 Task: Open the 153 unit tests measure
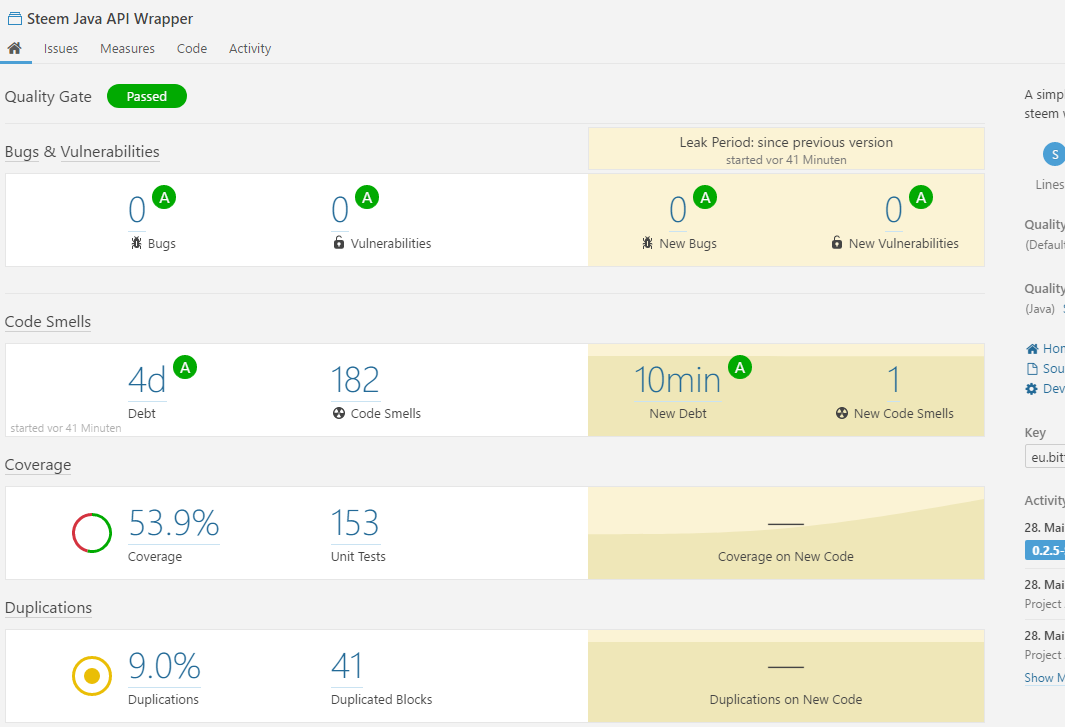355,523
